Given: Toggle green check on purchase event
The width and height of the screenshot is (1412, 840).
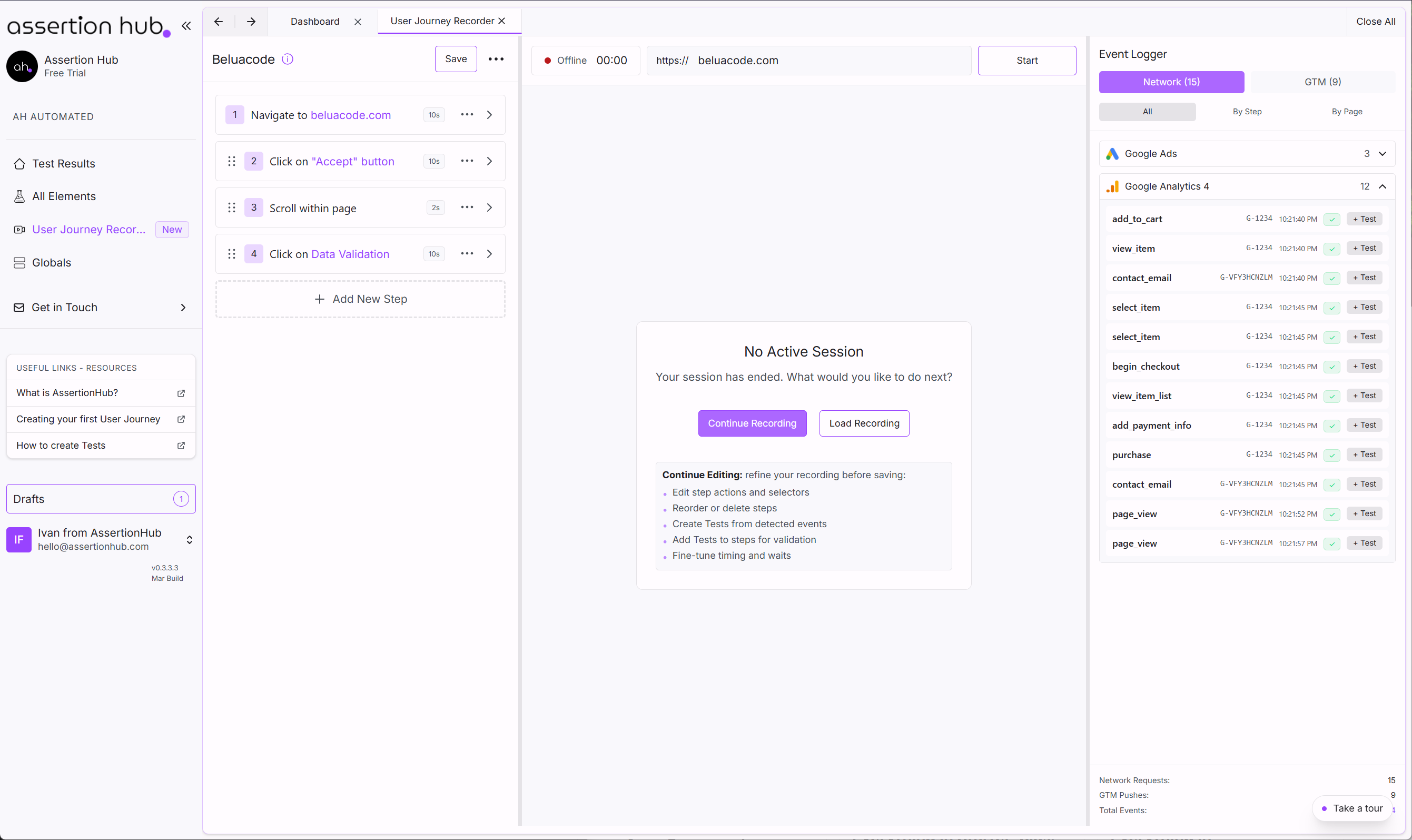Looking at the screenshot, I should [1331, 455].
